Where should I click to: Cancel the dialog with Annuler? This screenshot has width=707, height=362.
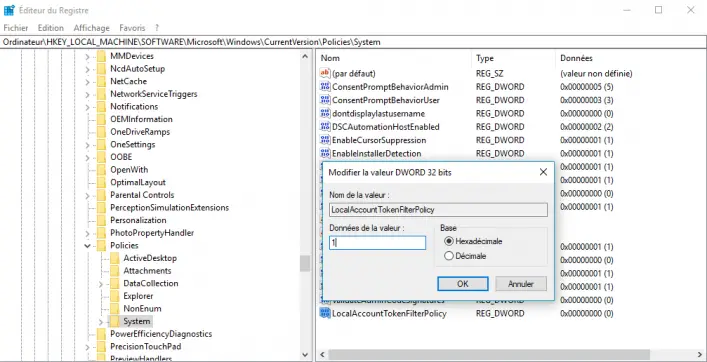pos(521,284)
